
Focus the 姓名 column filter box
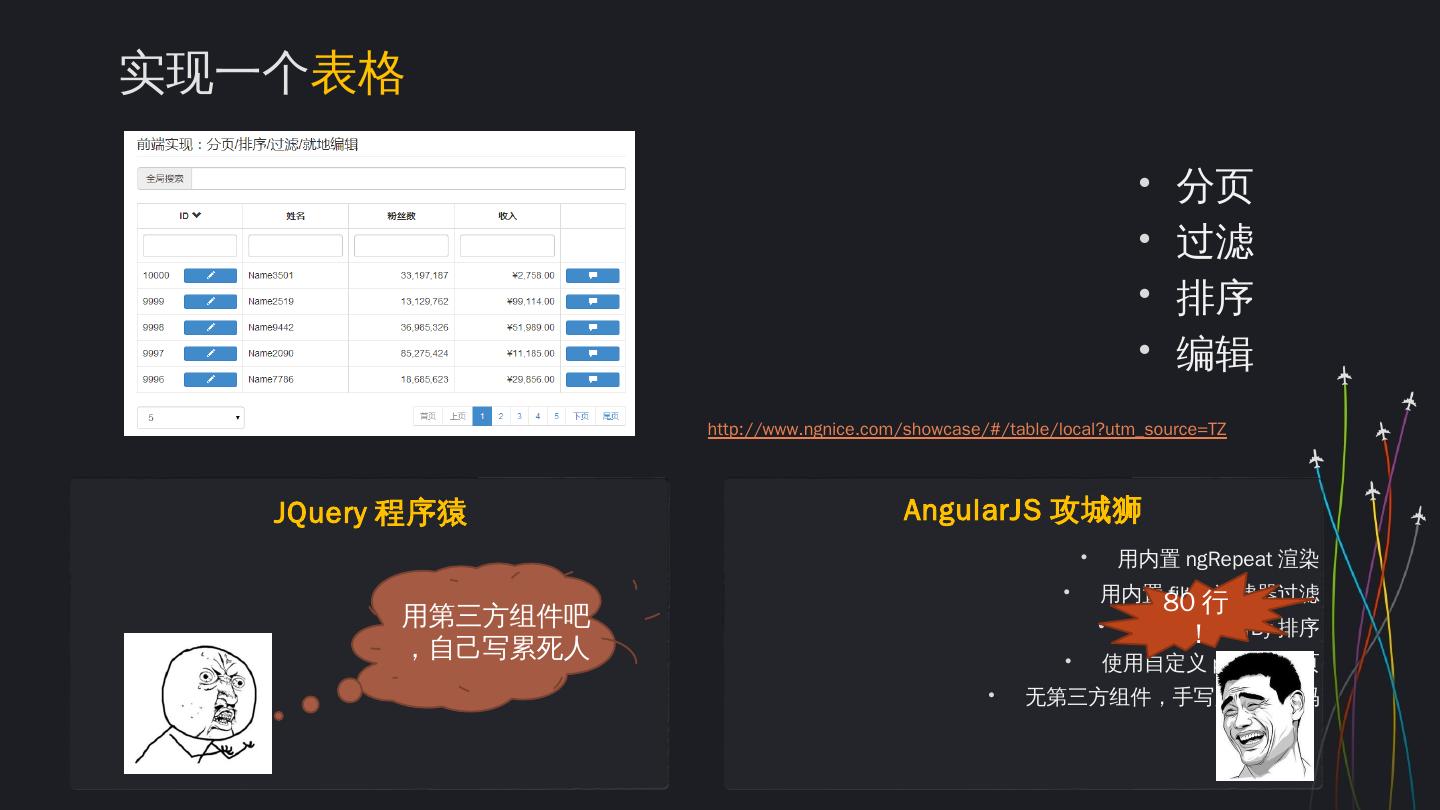coord(295,246)
